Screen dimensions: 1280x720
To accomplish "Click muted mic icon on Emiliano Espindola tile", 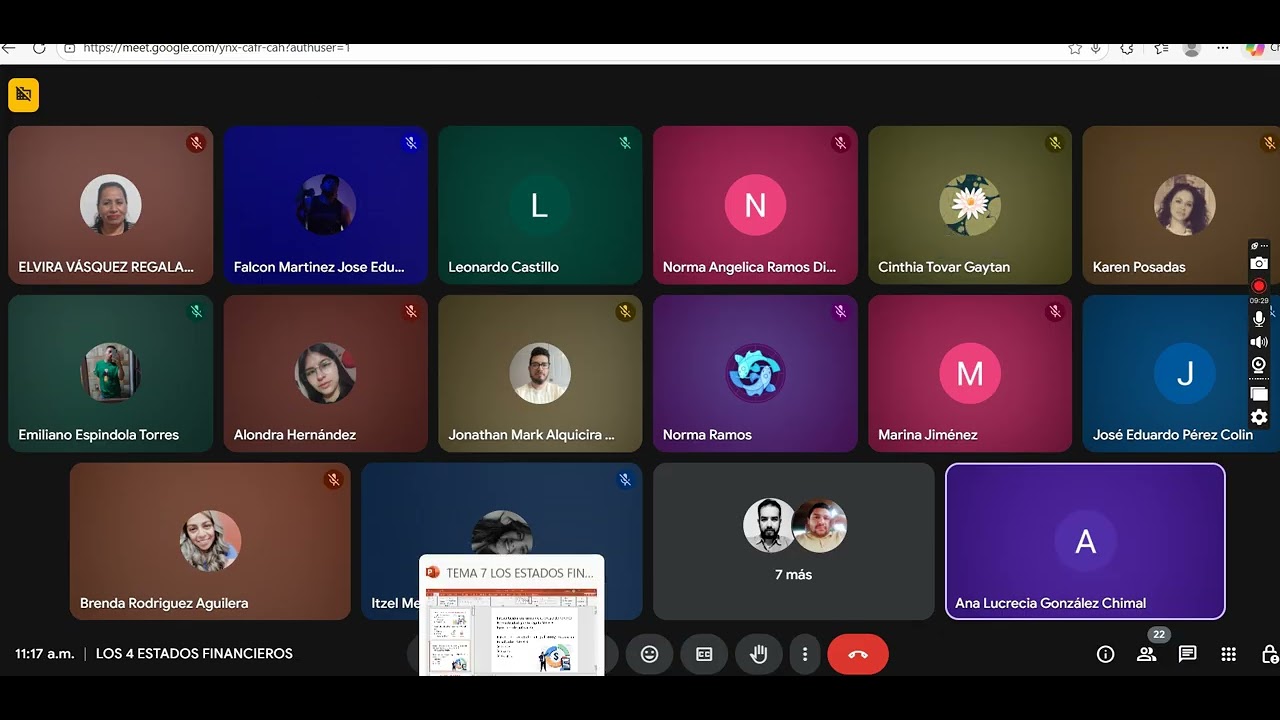I will [x=196, y=311].
